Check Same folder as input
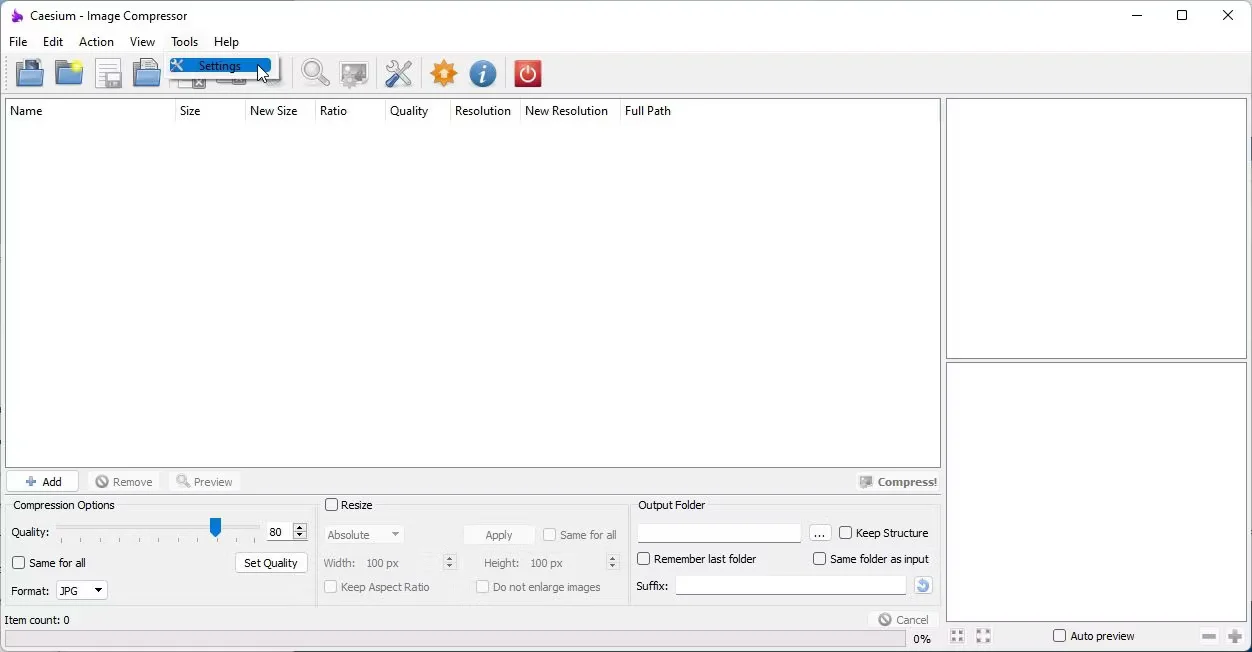The height and width of the screenshot is (652, 1252). [x=820, y=559]
